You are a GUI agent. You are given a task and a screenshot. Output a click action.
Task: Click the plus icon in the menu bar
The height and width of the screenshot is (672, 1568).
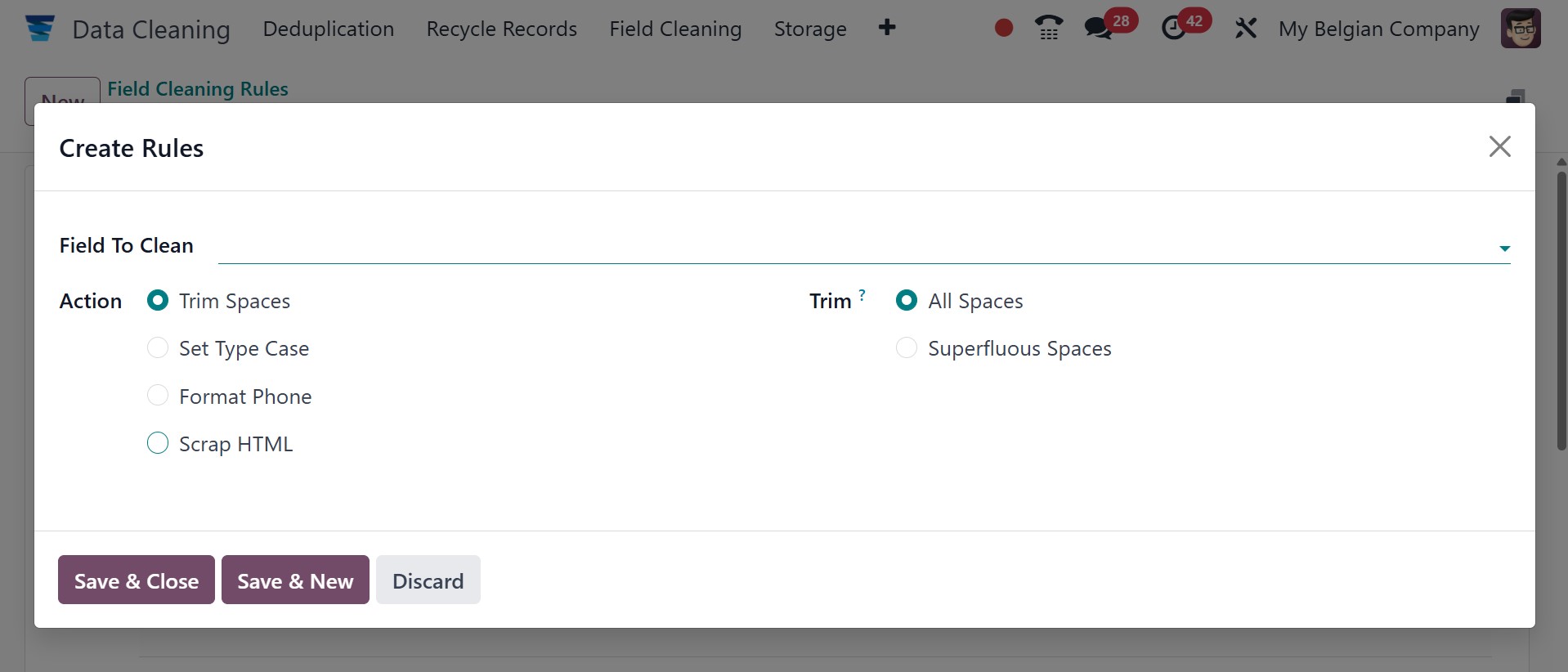click(887, 28)
